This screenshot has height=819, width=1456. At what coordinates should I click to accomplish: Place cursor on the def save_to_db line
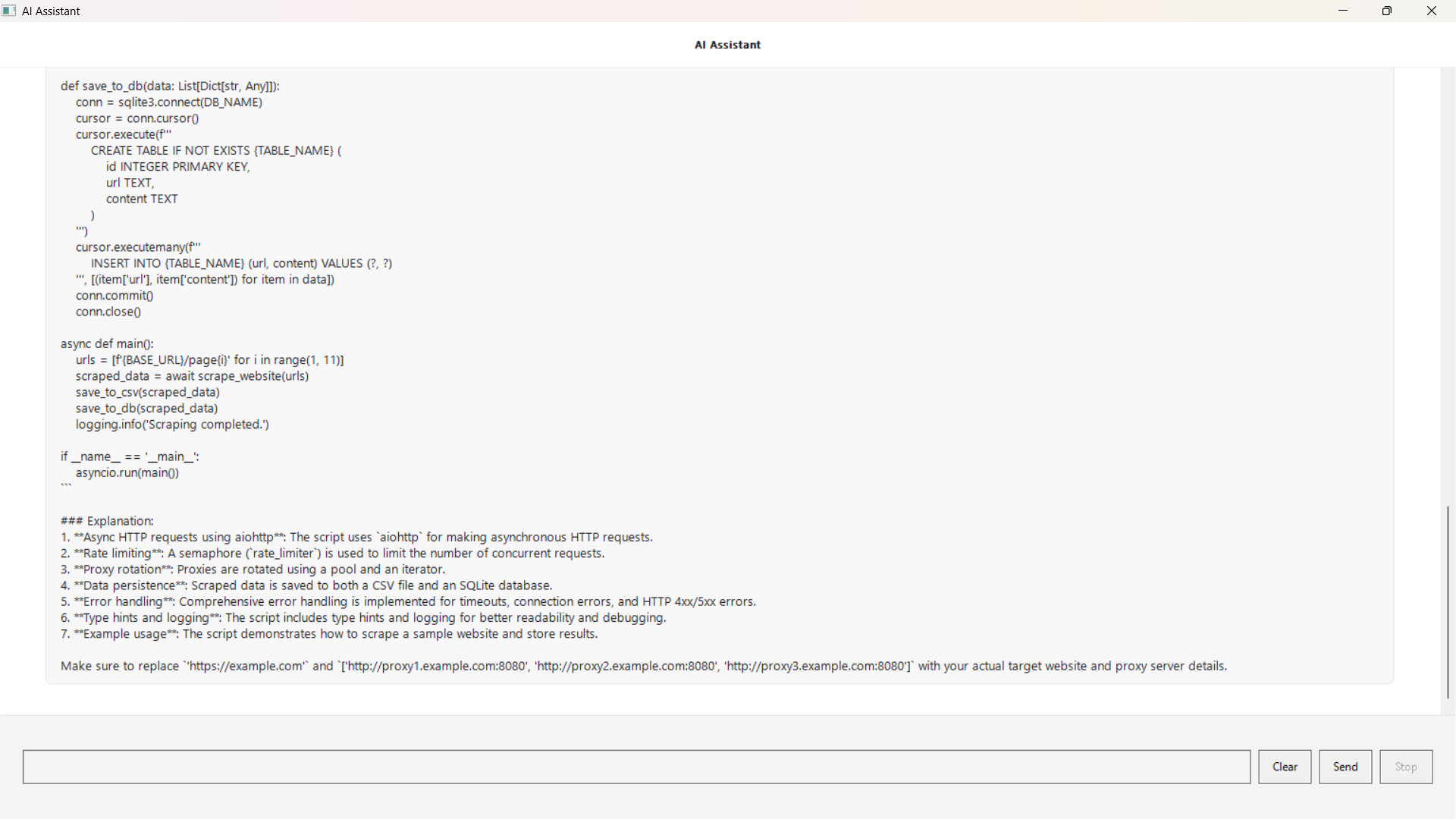170,86
